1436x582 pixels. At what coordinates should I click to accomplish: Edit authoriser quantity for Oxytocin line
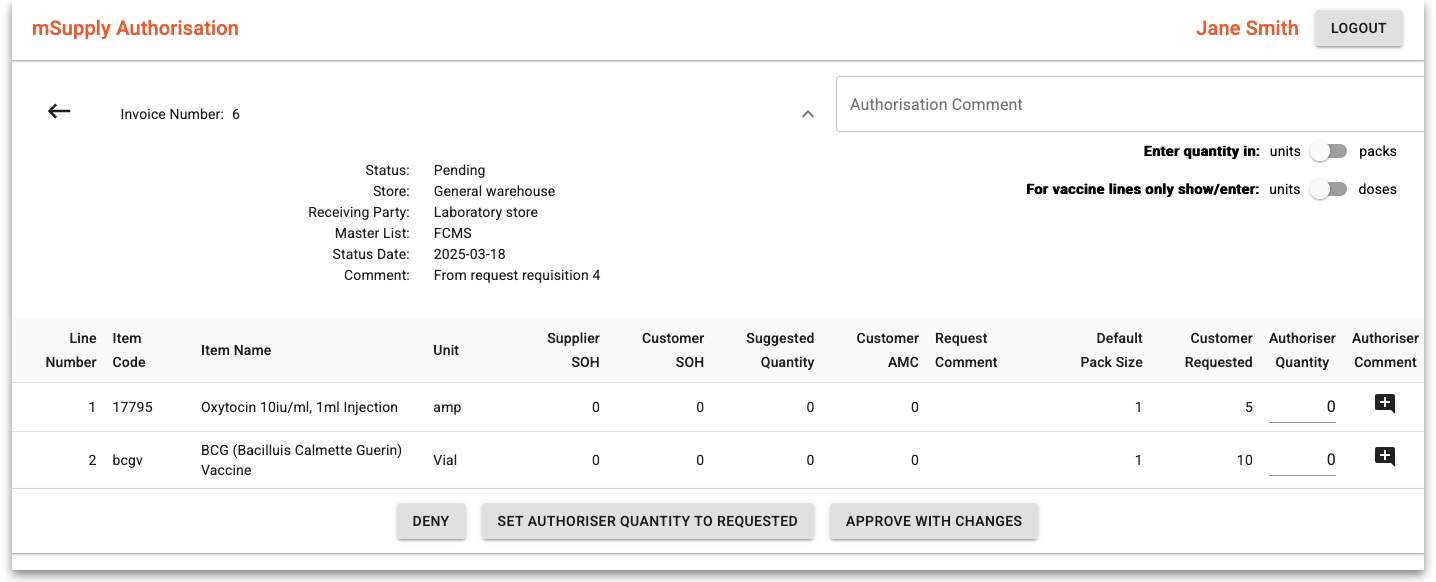[1302, 407]
